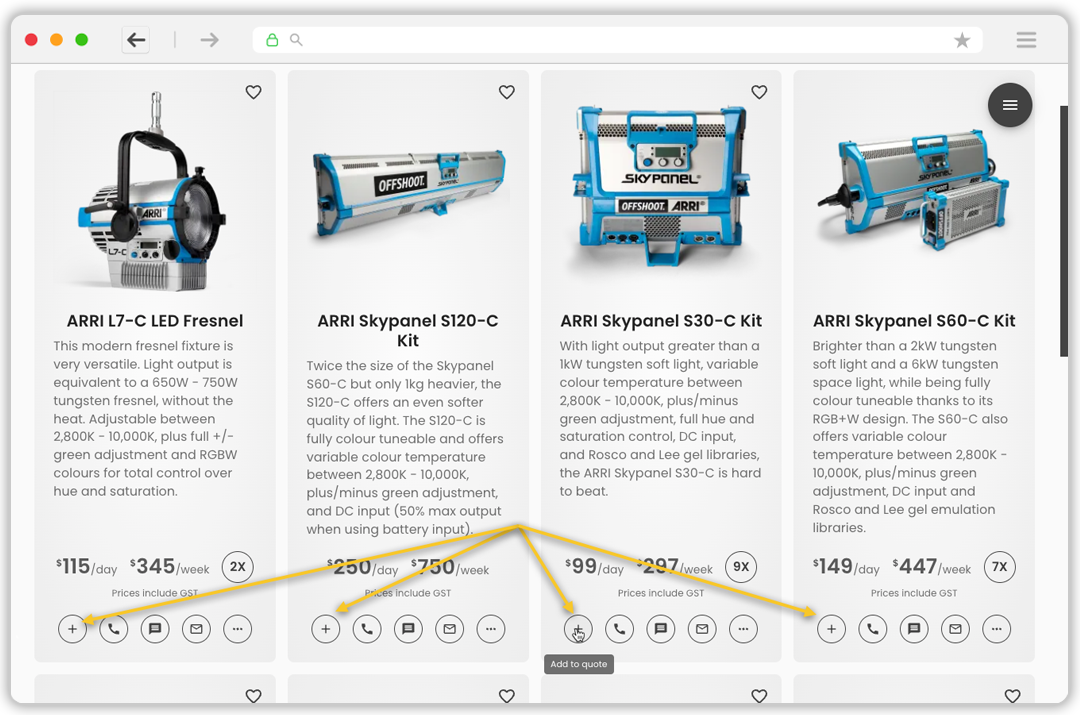Click email icon on Skypanel S30-C Kit

(703, 629)
